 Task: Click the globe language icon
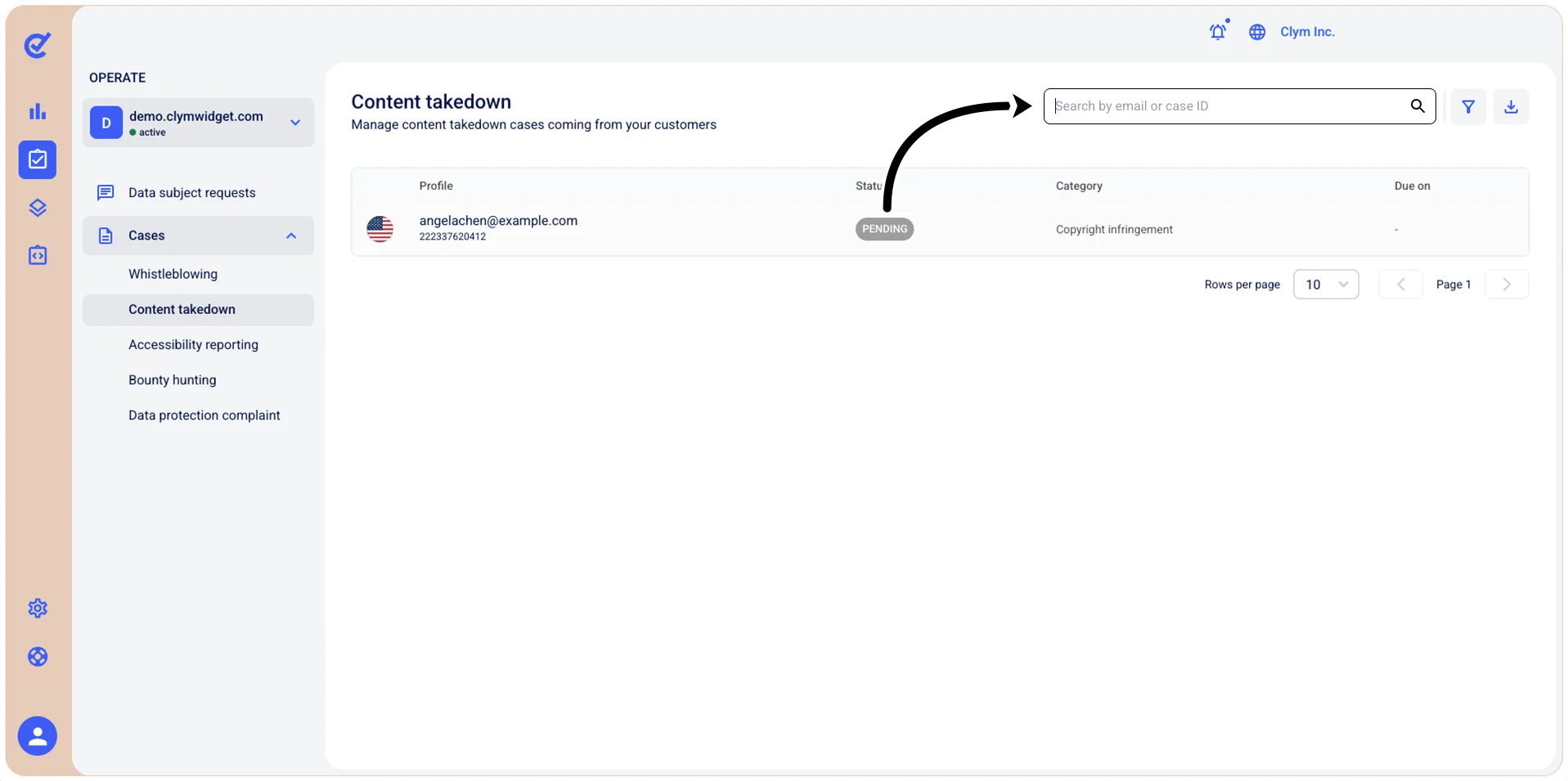(1257, 32)
